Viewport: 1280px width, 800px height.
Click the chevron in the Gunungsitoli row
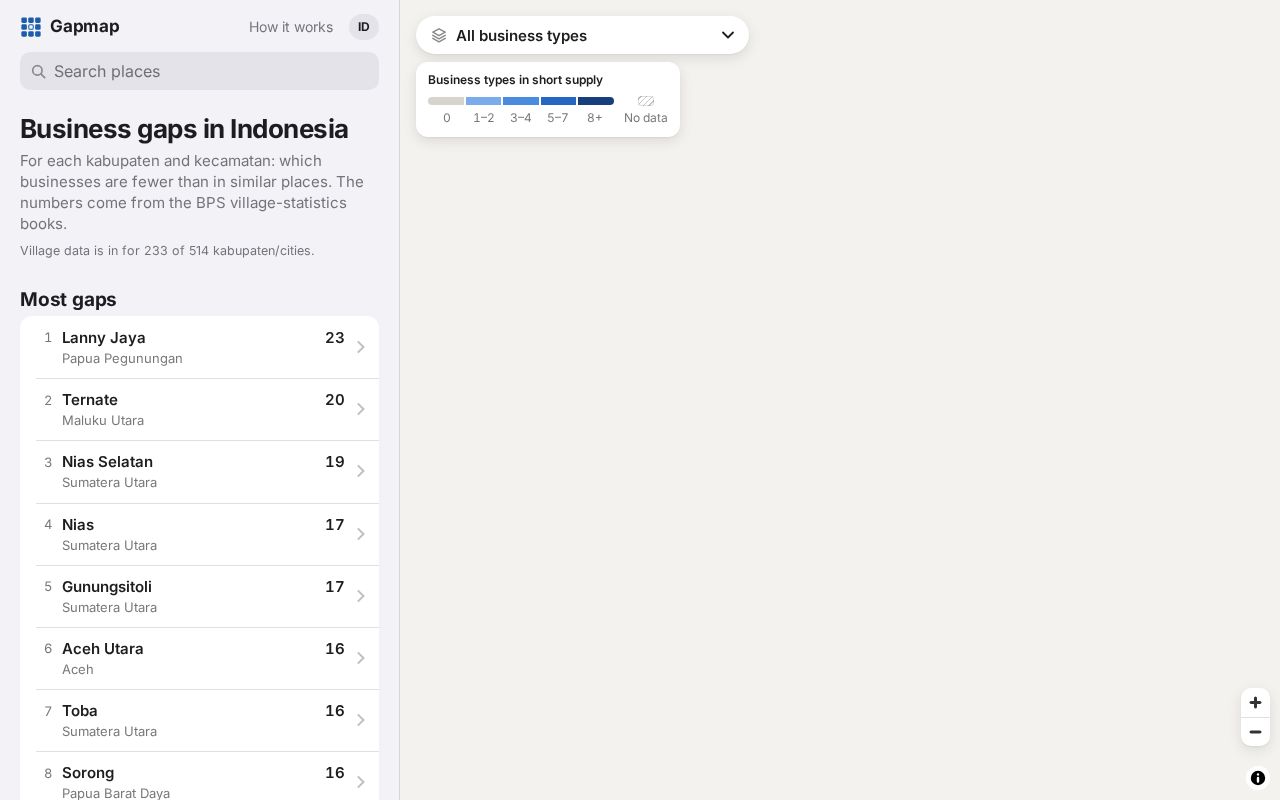point(361,596)
